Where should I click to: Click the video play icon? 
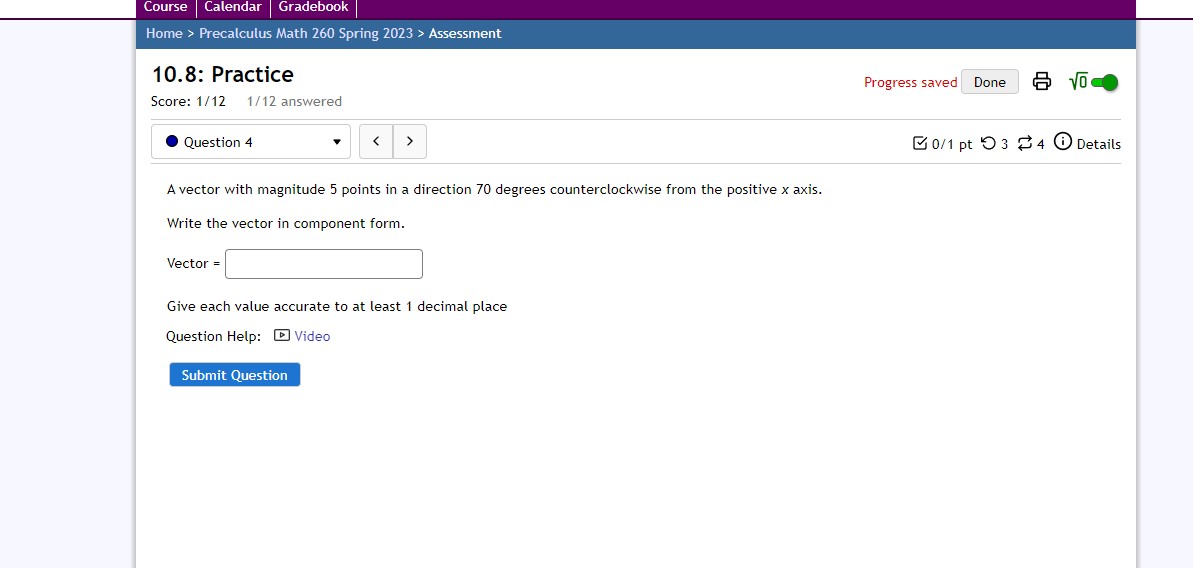coord(282,335)
